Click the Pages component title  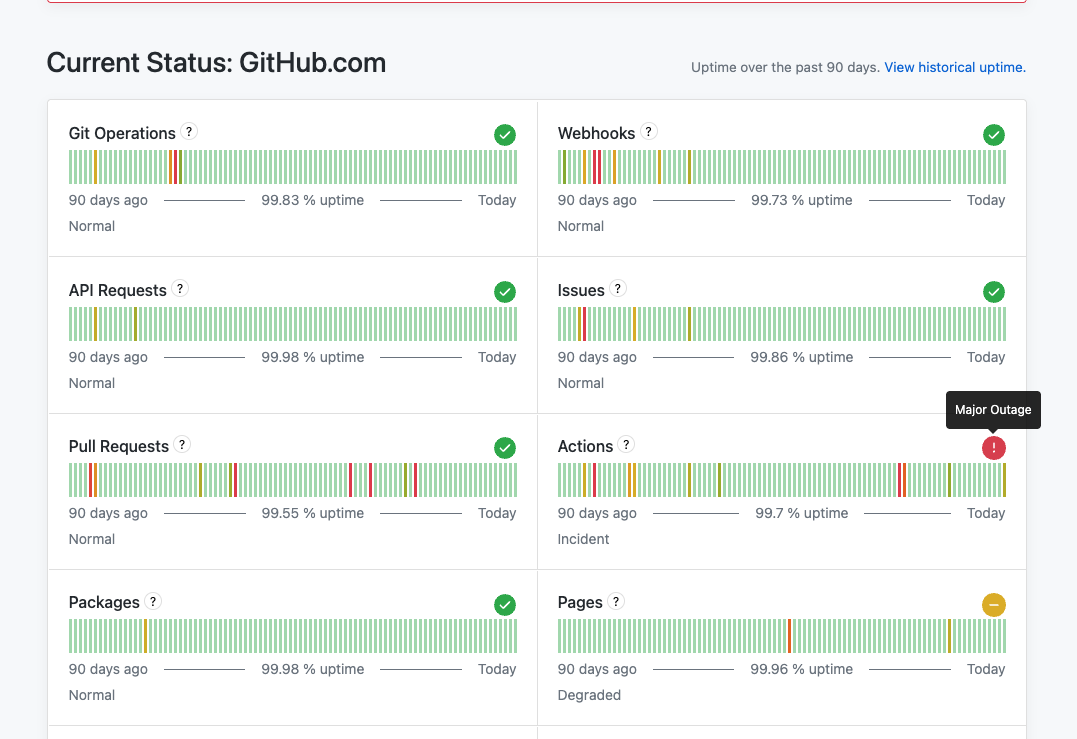(580, 602)
